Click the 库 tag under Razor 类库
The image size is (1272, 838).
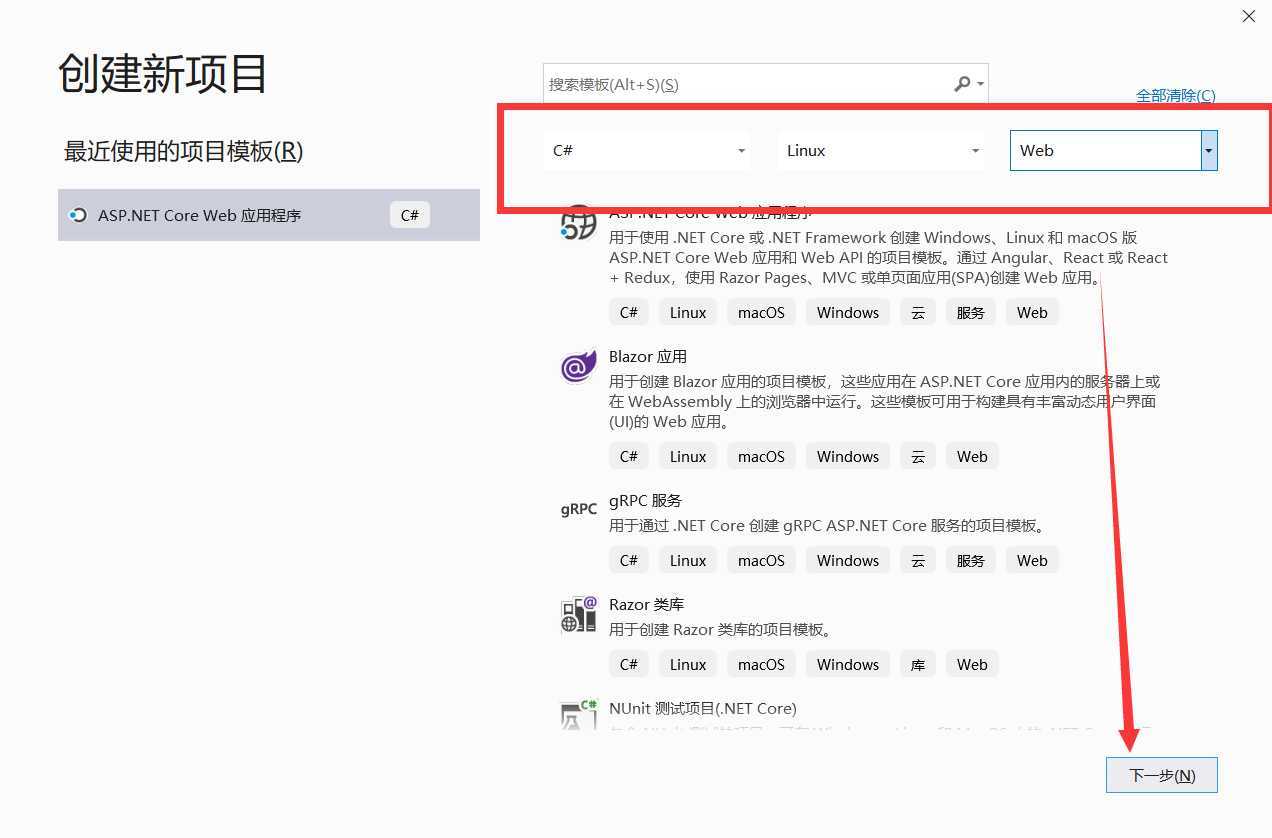pyautogui.click(x=918, y=664)
